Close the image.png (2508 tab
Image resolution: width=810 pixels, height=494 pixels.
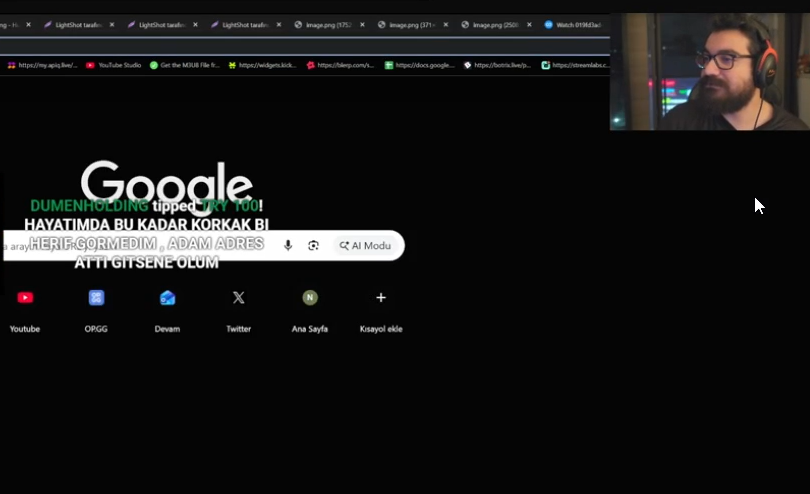[x=529, y=24]
